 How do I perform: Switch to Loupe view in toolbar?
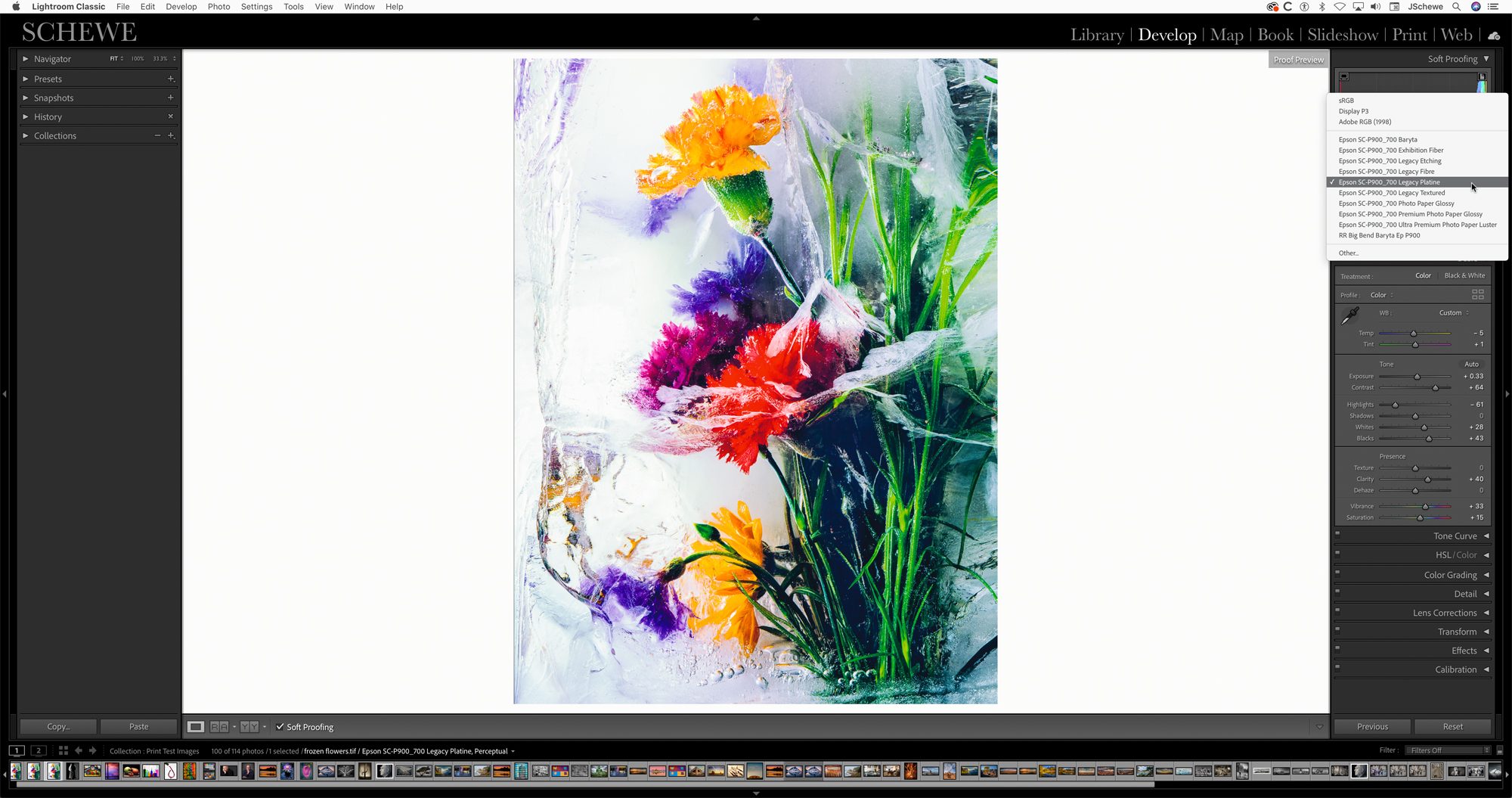click(195, 727)
